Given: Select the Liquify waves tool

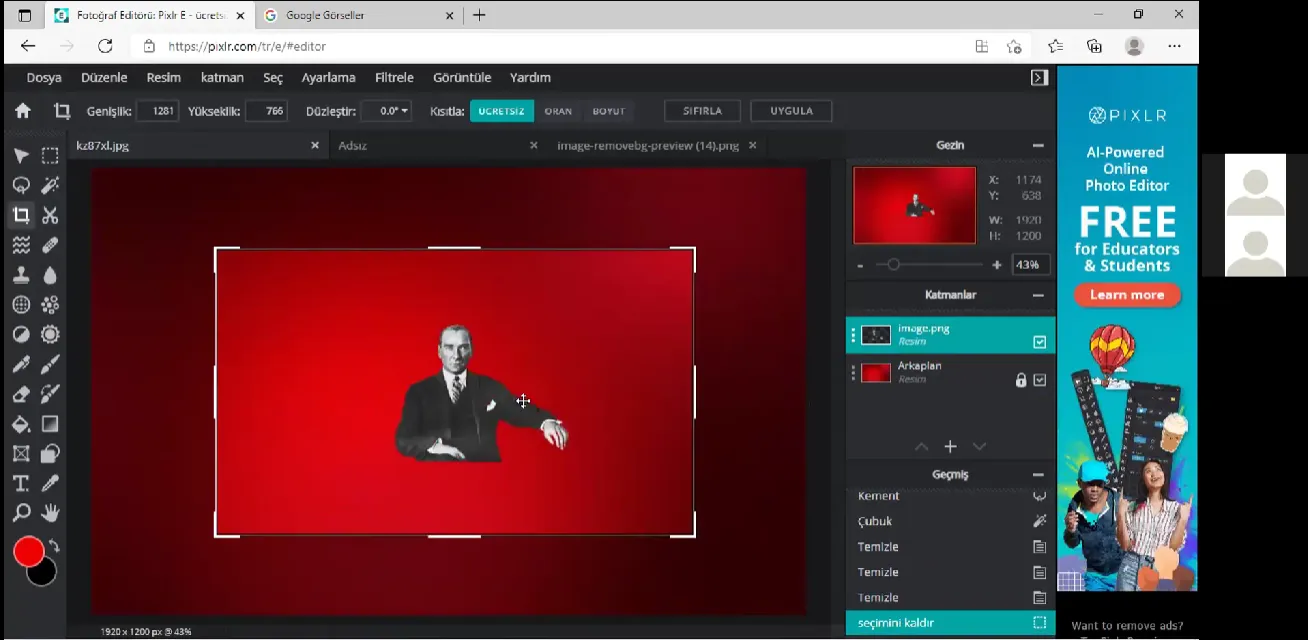Looking at the screenshot, I should [x=21, y=245].
